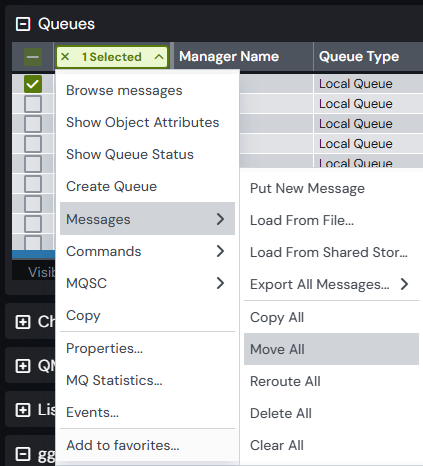Collapse the Queues panel minus icon
This screenshot has width=423, height=466.
click(23, 24)
